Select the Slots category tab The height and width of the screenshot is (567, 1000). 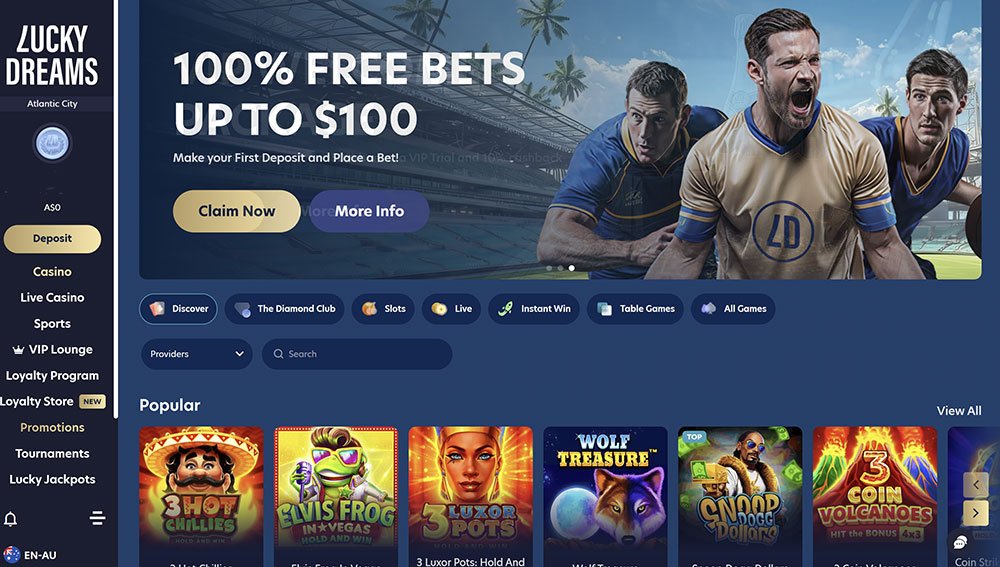(x=383, y=309)
